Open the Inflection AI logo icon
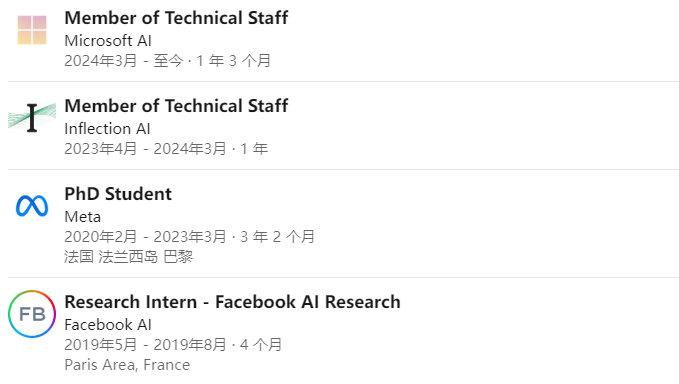Image resolution: width=679 pixels, height=384 pixels. pyautogui.click(x=32, y=117)
